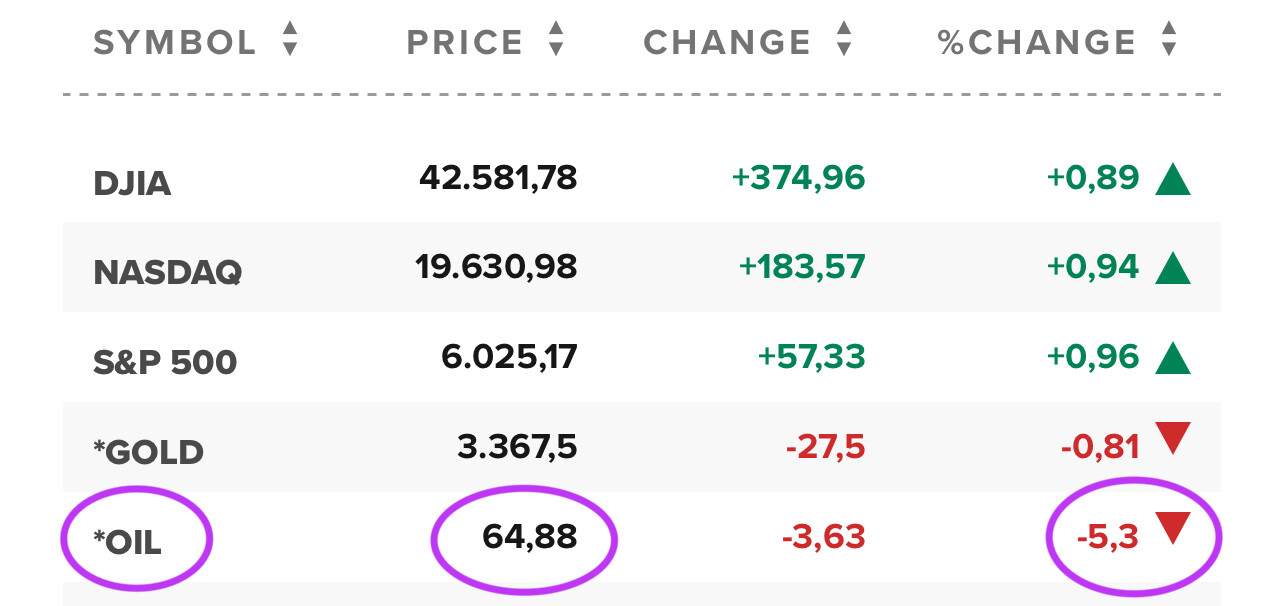Viewport: 1284px width, 606px height.
Task: Click the red down triangle for Gold
Action: (1172, 438)
